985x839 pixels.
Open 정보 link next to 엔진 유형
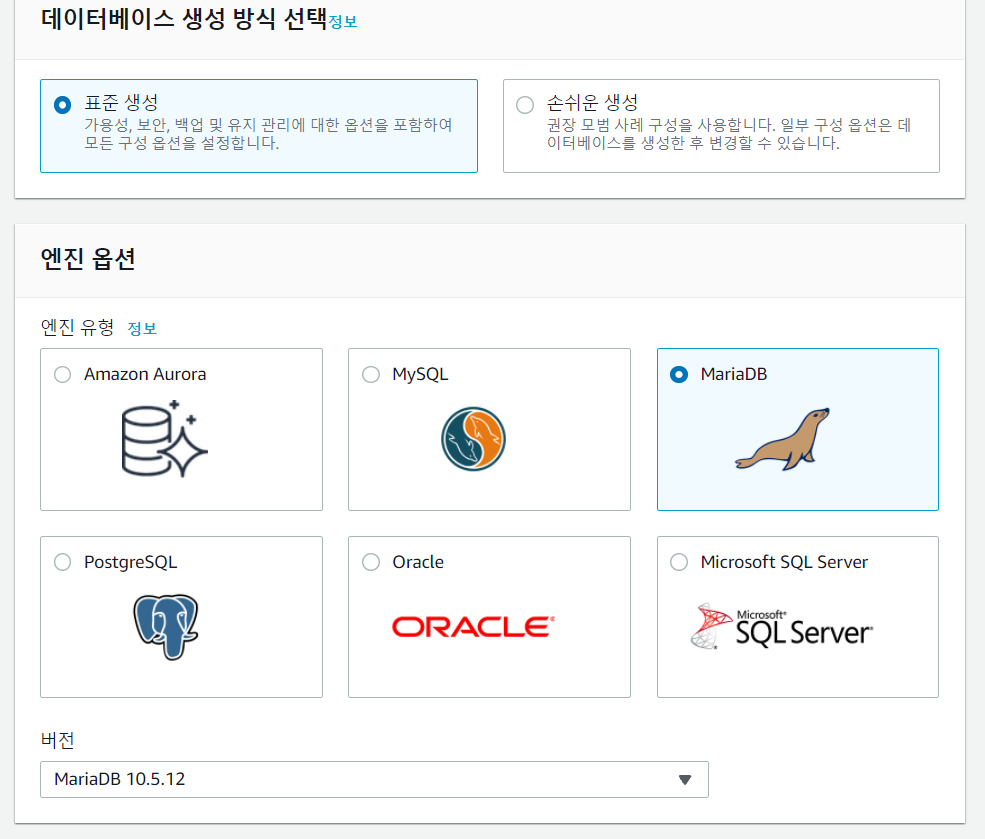[x=142, y=328]
